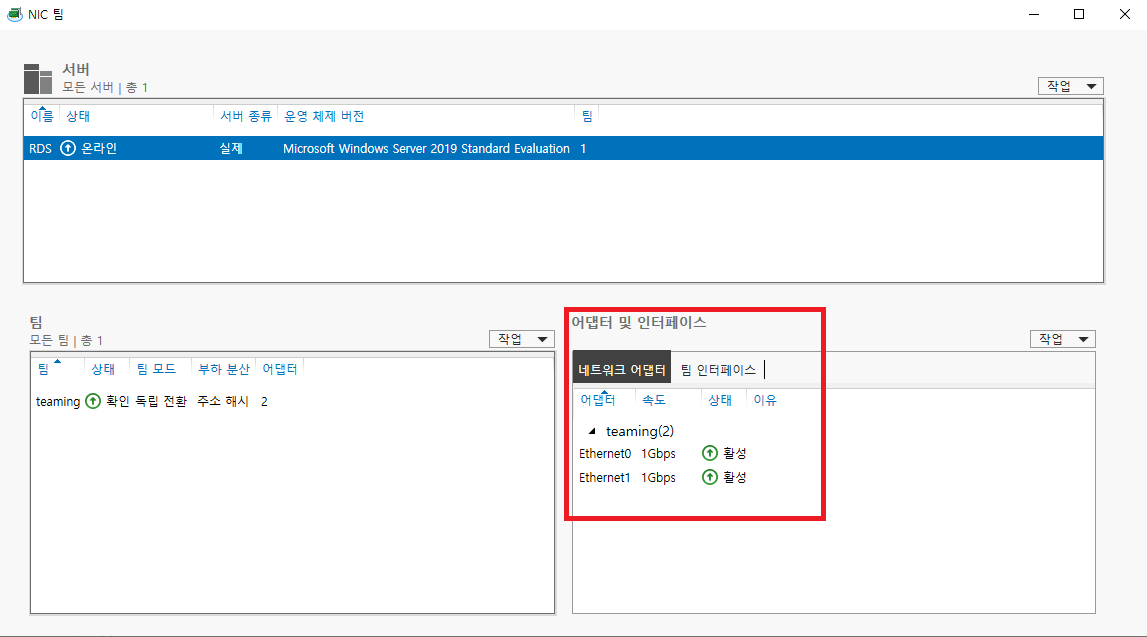
Task: Sort servers by 운영 체제 버전 column
Action: [x=324, y=116]
